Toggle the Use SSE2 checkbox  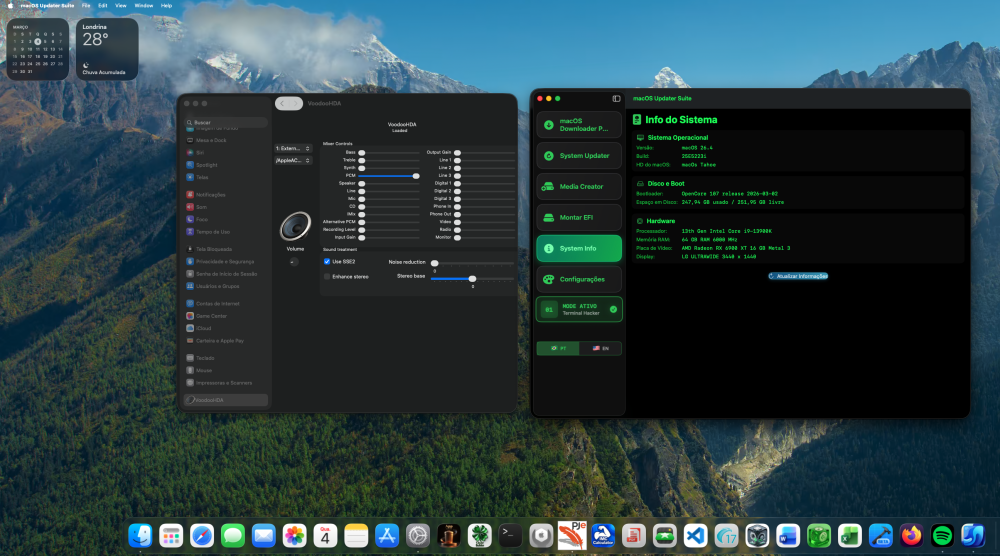327,261
